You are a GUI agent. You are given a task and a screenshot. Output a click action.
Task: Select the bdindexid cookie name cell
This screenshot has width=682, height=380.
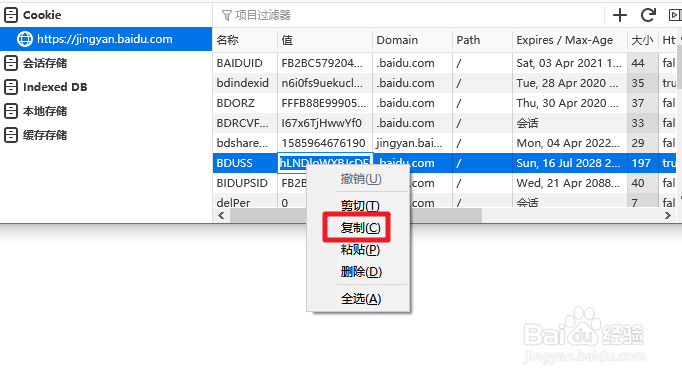[245, 83]
